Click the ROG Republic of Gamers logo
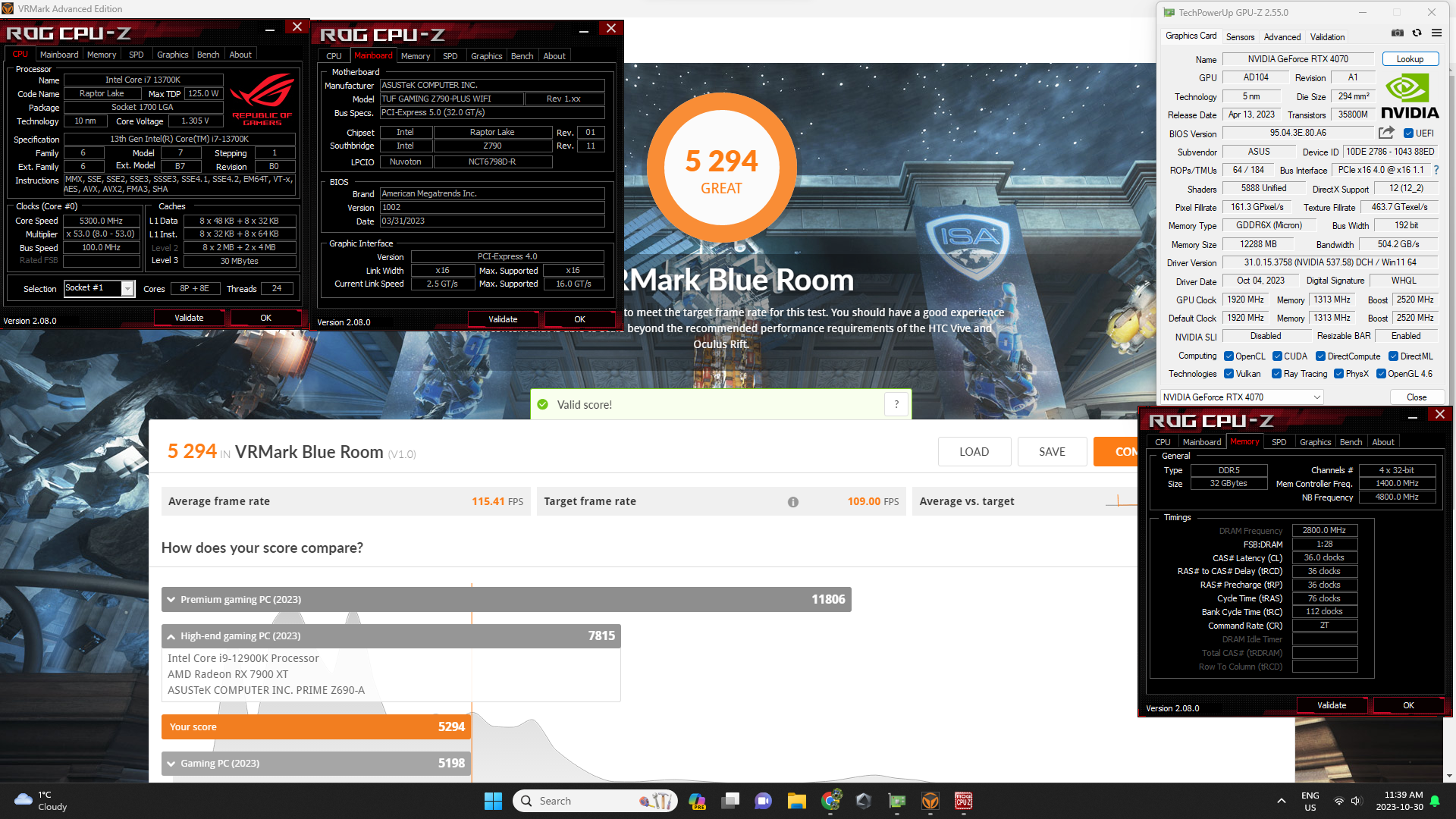1456x819 pixels. [262, 99]
